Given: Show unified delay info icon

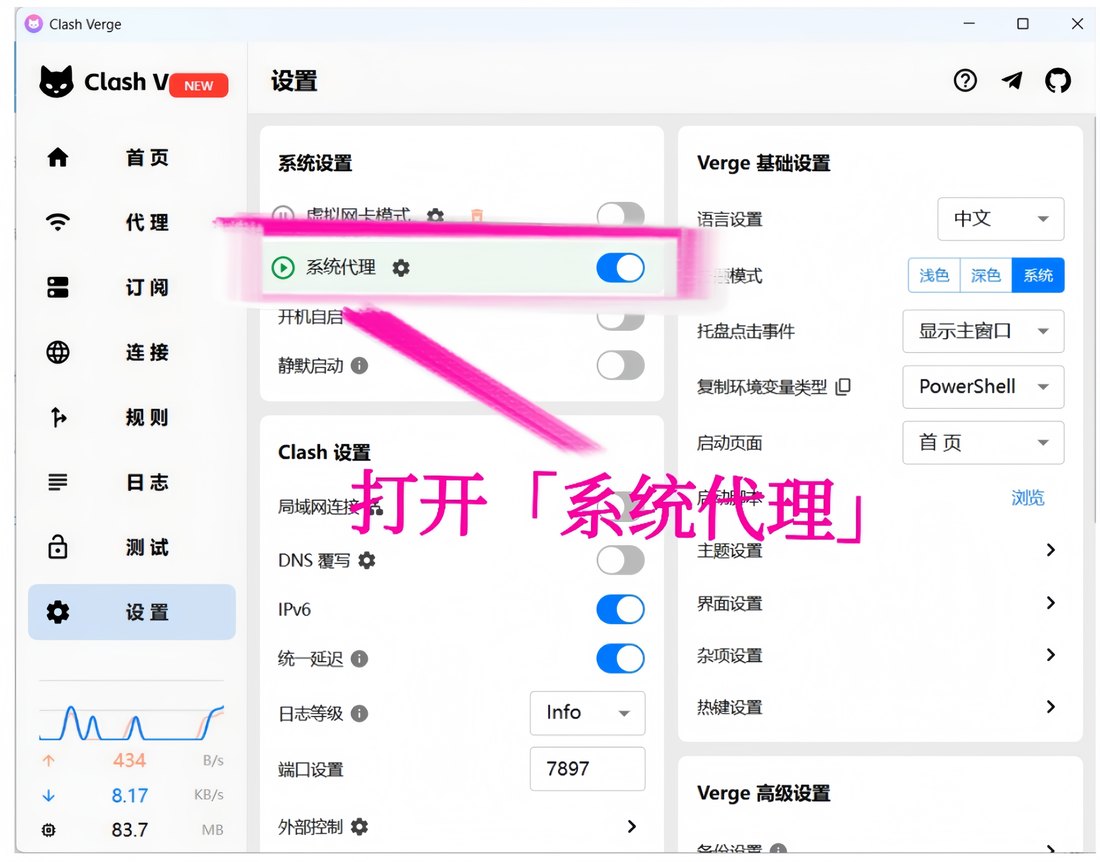Looking at the screenshot, I should (359, 659).
